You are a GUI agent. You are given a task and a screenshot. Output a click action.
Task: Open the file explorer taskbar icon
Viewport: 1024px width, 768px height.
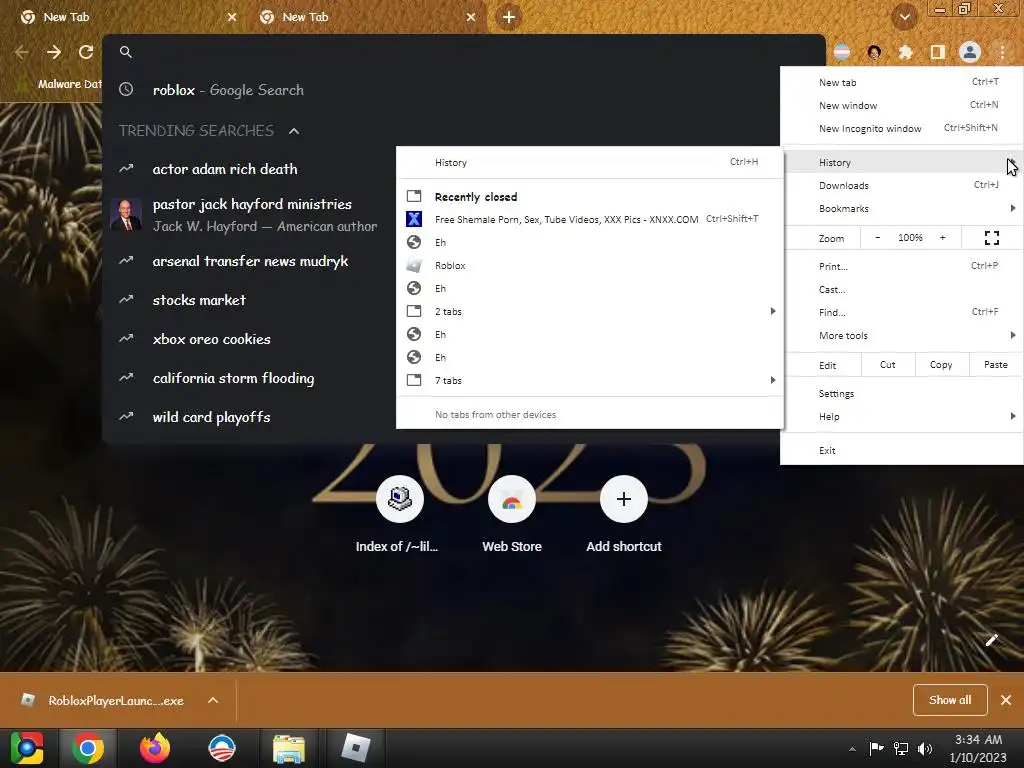[x=289, y=748]
